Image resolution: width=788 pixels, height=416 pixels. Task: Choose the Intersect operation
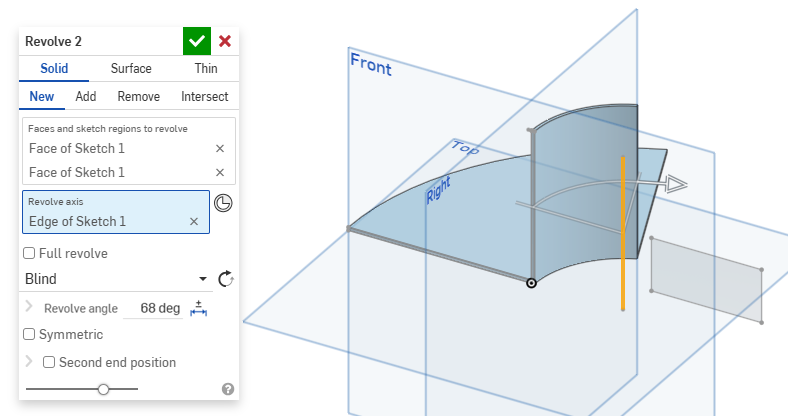click(204, 97)
